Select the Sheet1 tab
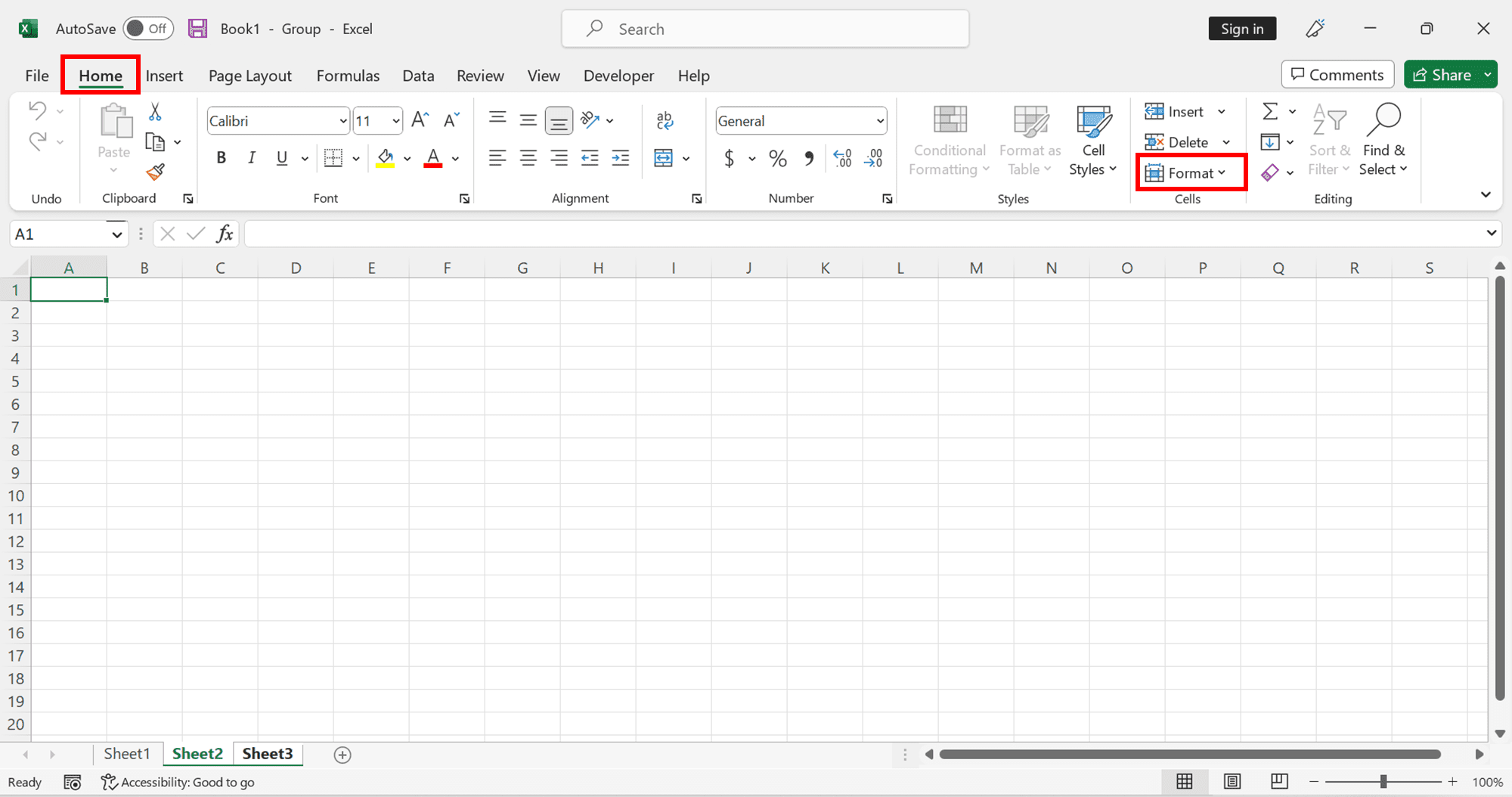Image resolution: width=1512 pixels, height=797 pixels. pos(127,754)
